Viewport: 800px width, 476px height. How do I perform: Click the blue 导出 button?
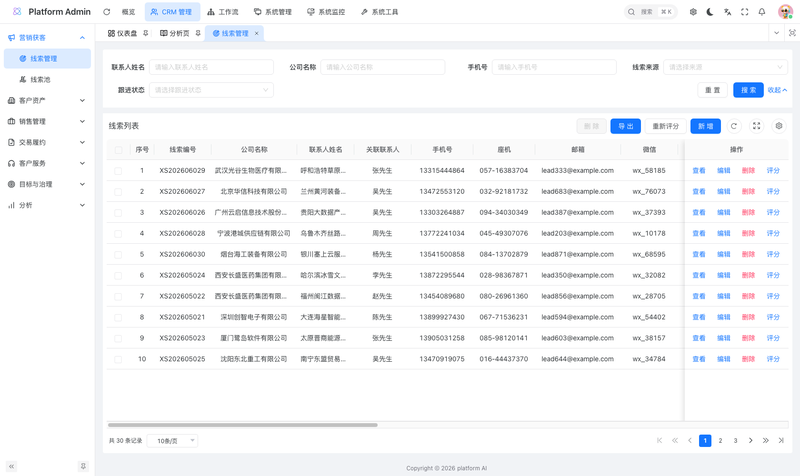point(626,126)
